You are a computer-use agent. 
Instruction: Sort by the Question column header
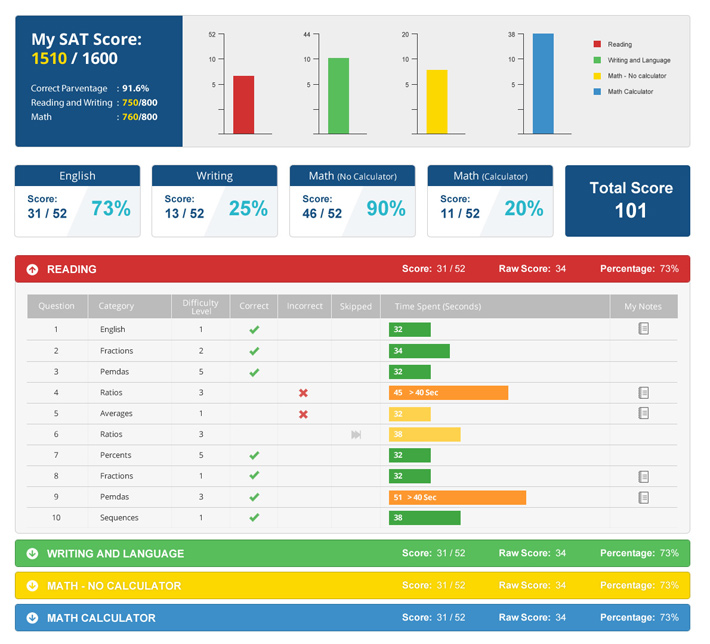57,306
